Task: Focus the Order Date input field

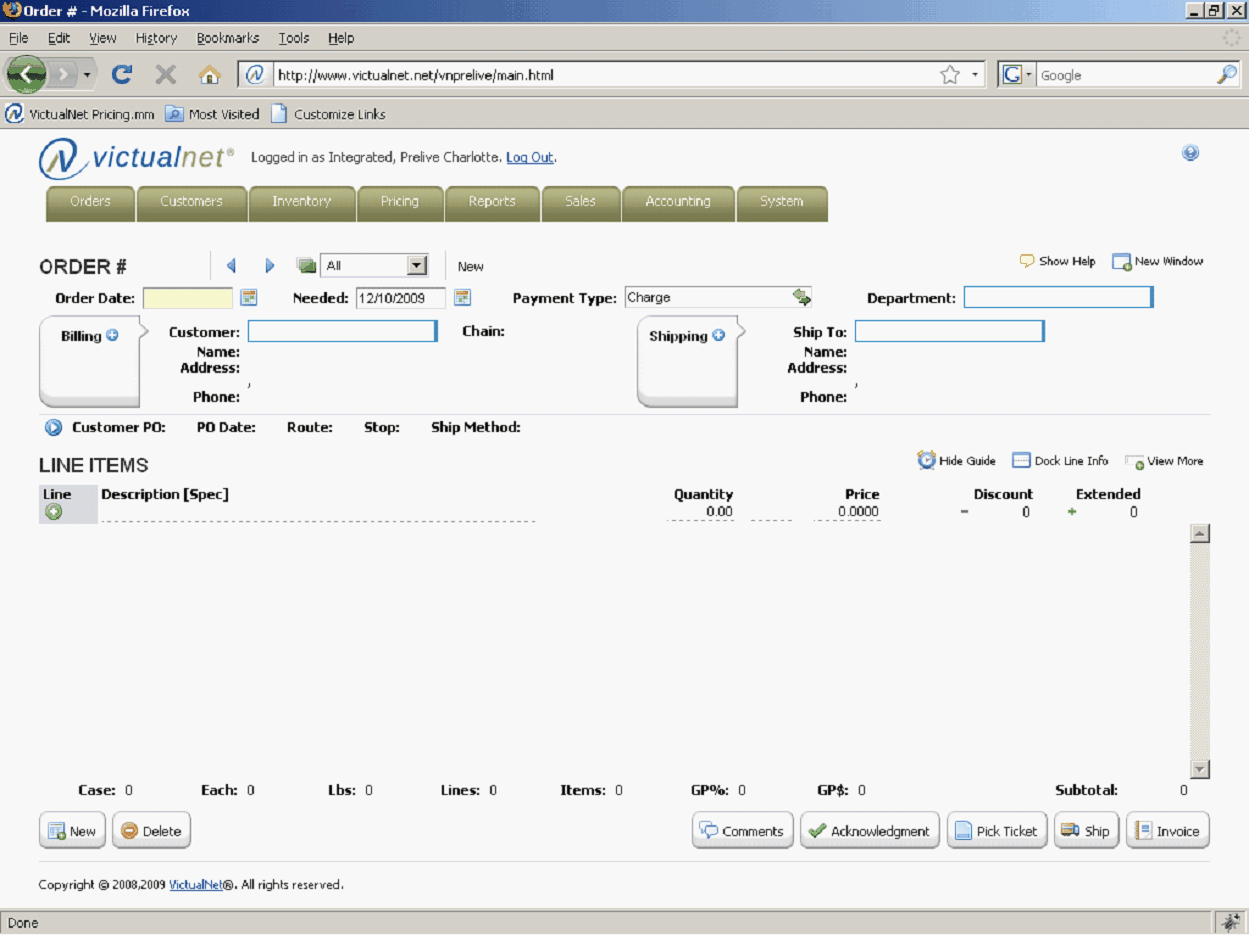Action: (x=188, y=298)
